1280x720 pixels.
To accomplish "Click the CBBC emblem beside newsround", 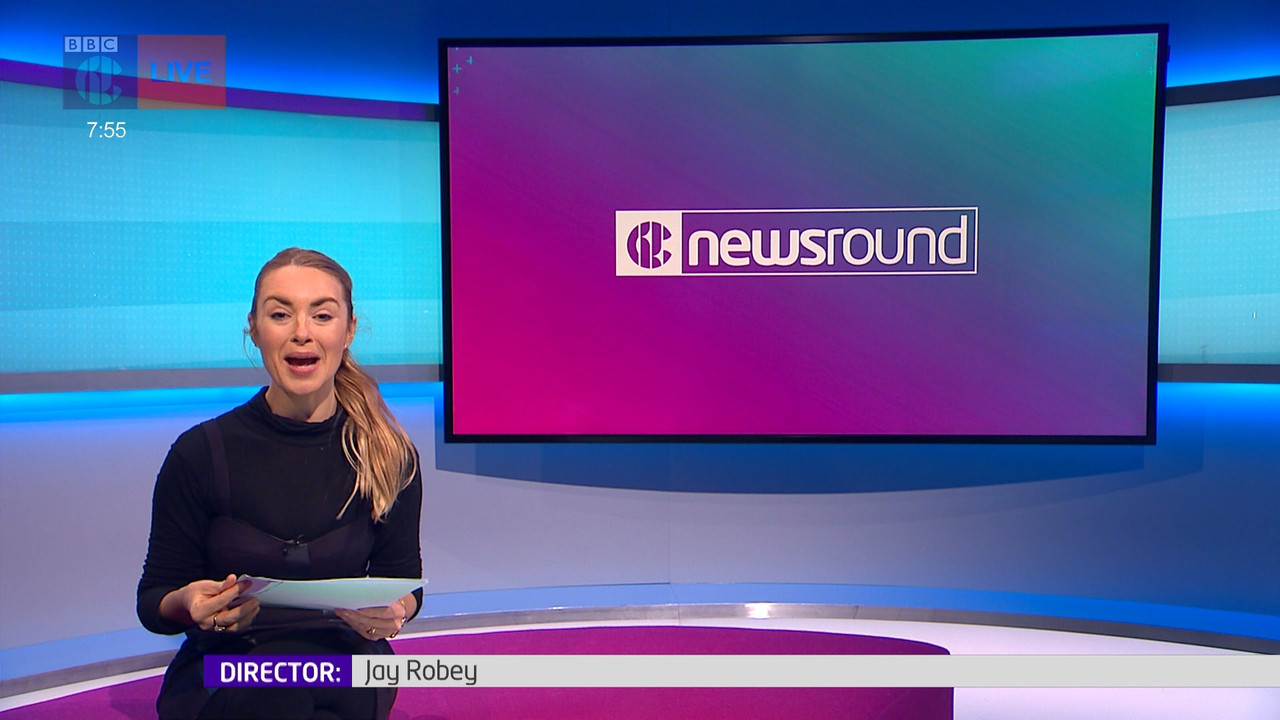I will [649, 243].
